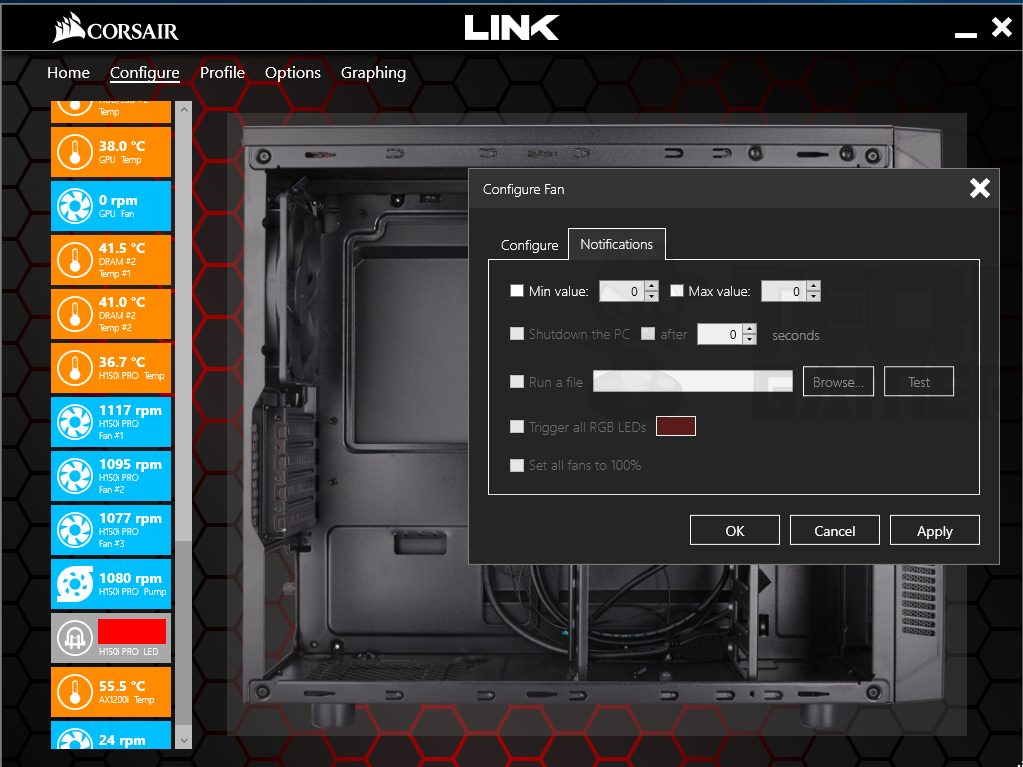Select the H150i PRO LED icon
The height and width of the screenshot is (767, 1023).
click(74, 638)
